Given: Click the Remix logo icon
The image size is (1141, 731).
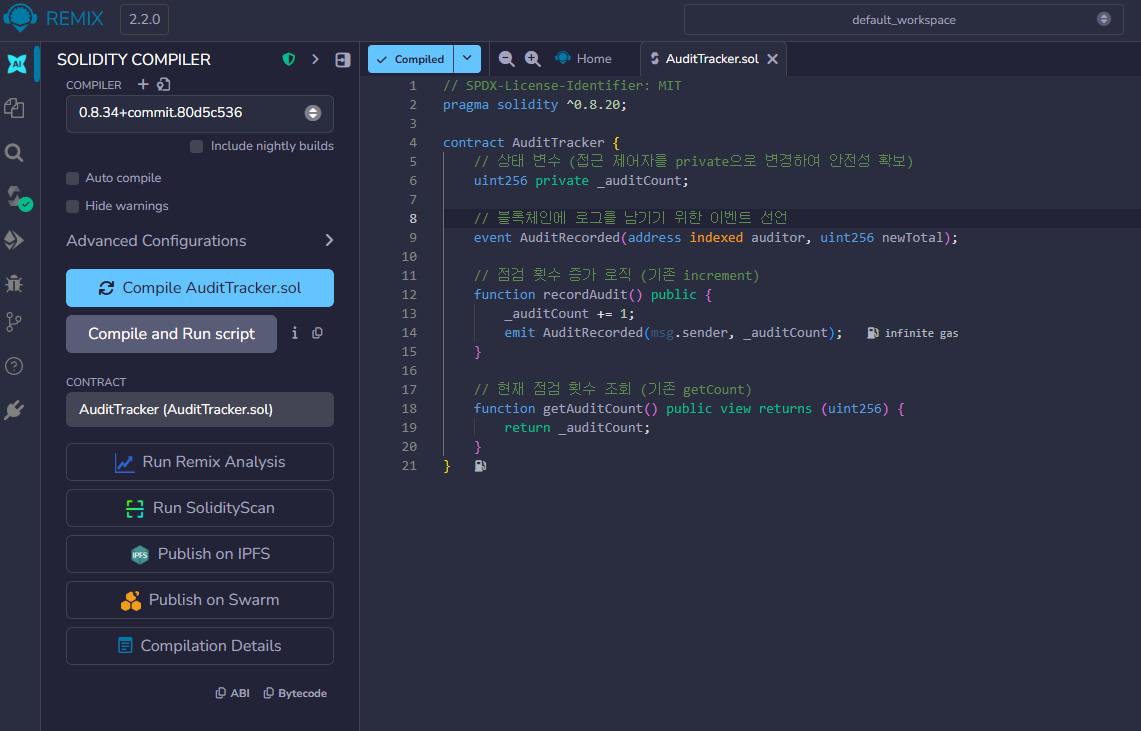Looking at the screenshot, I should point(20,17).
